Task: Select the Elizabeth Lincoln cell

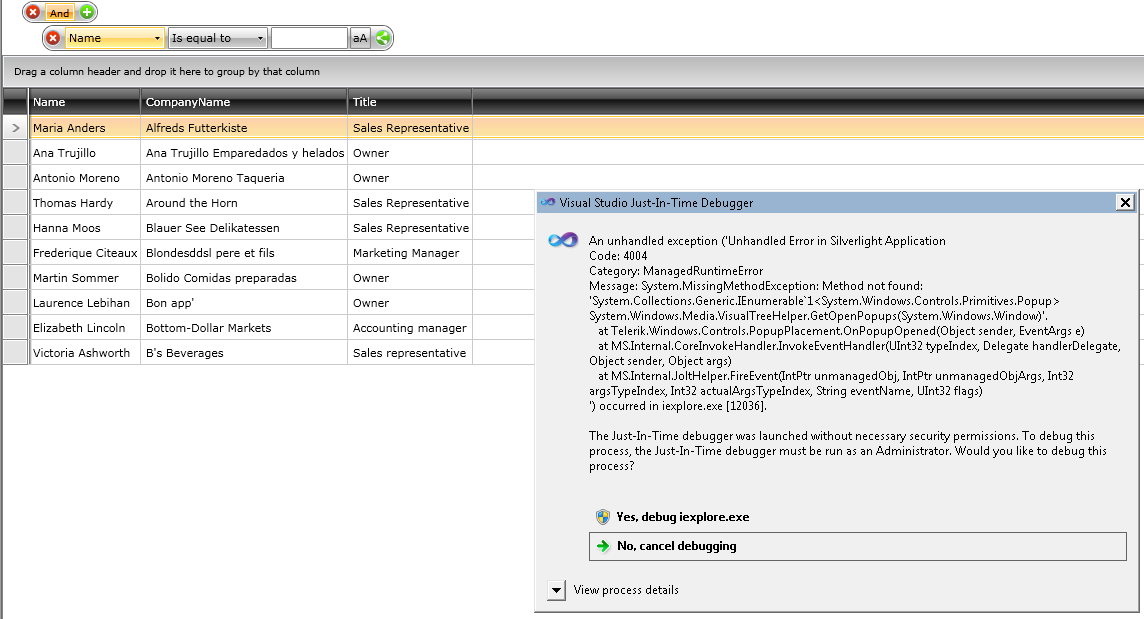Action: click(x=85, y=328)
